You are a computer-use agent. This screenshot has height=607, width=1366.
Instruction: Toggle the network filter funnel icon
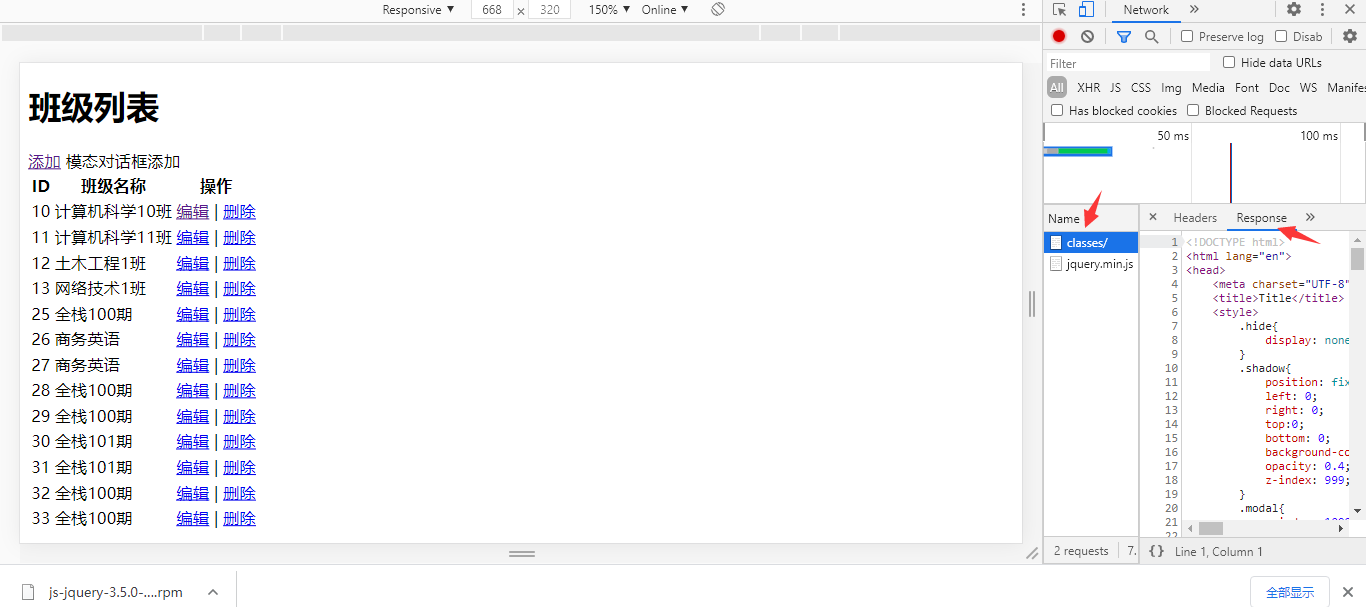coord(1123,36)
